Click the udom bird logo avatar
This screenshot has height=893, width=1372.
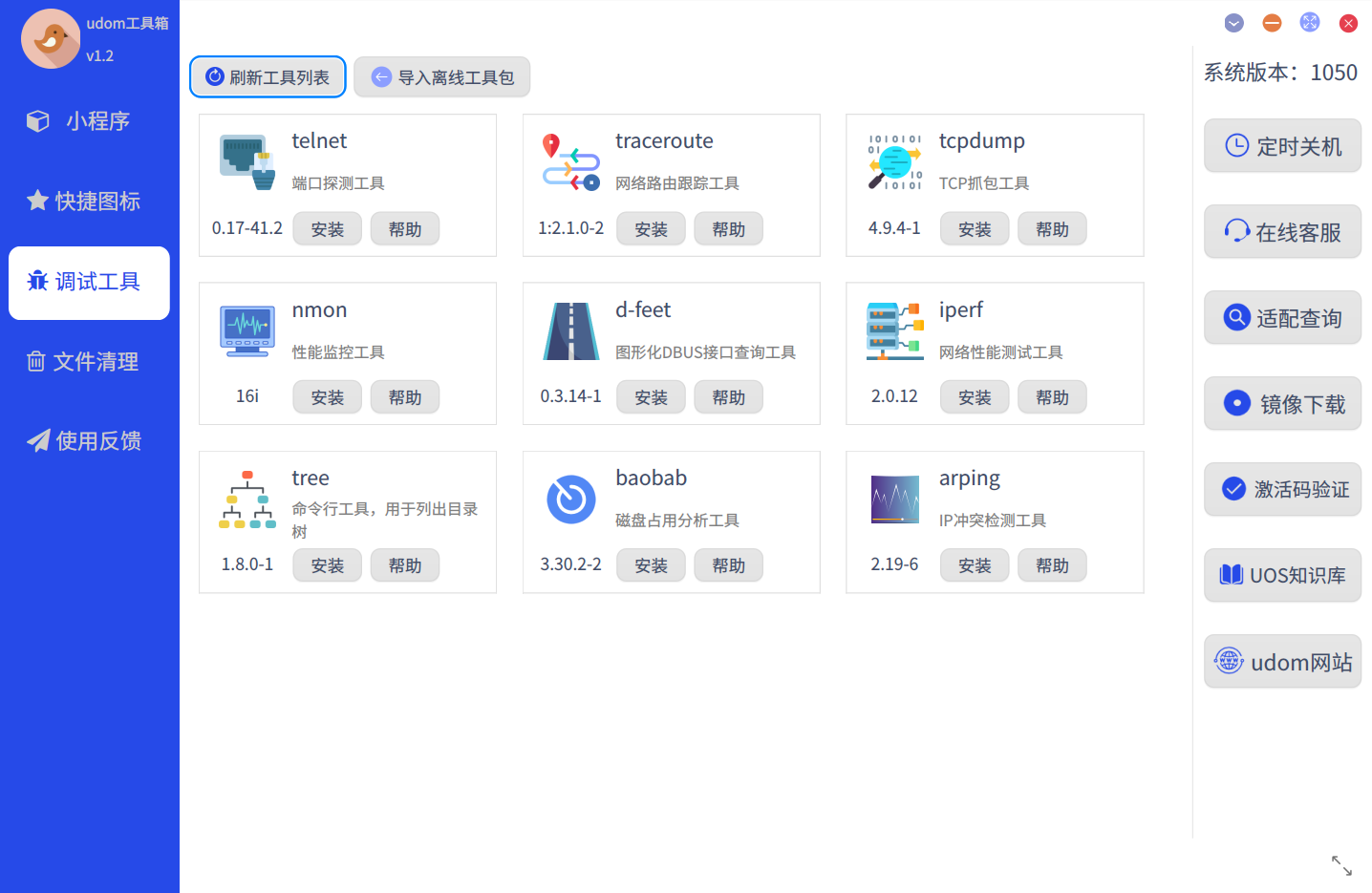pos(51,39)
